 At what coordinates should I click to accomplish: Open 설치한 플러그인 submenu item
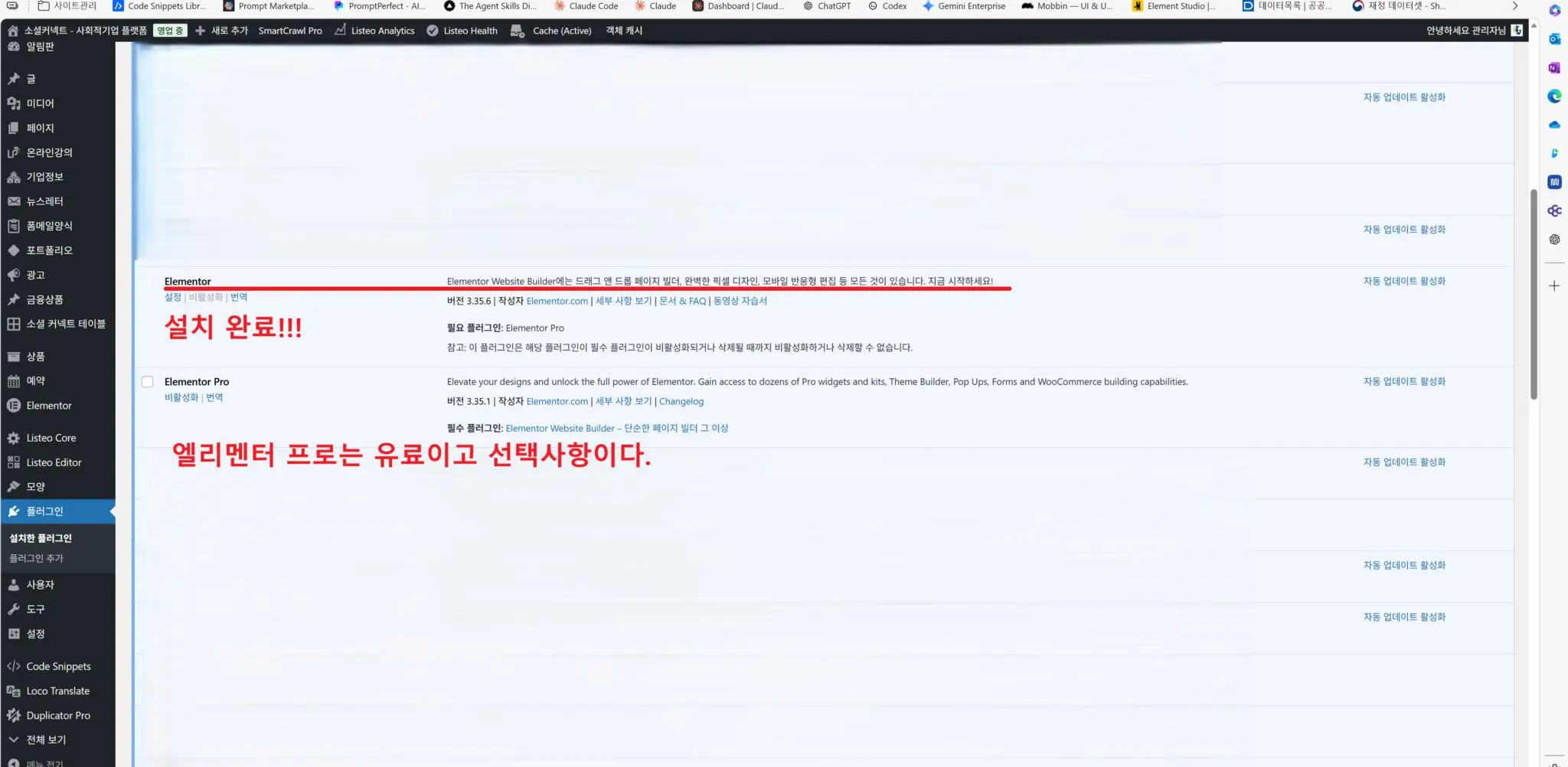coord(41,539)
